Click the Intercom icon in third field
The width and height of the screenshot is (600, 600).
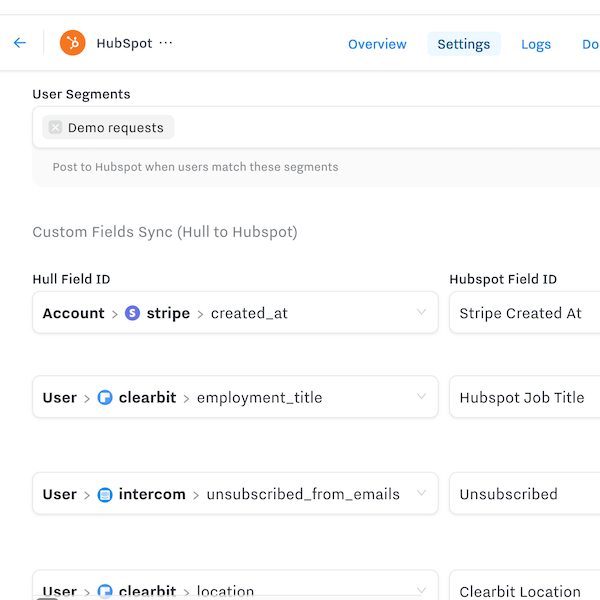(105, 494)
